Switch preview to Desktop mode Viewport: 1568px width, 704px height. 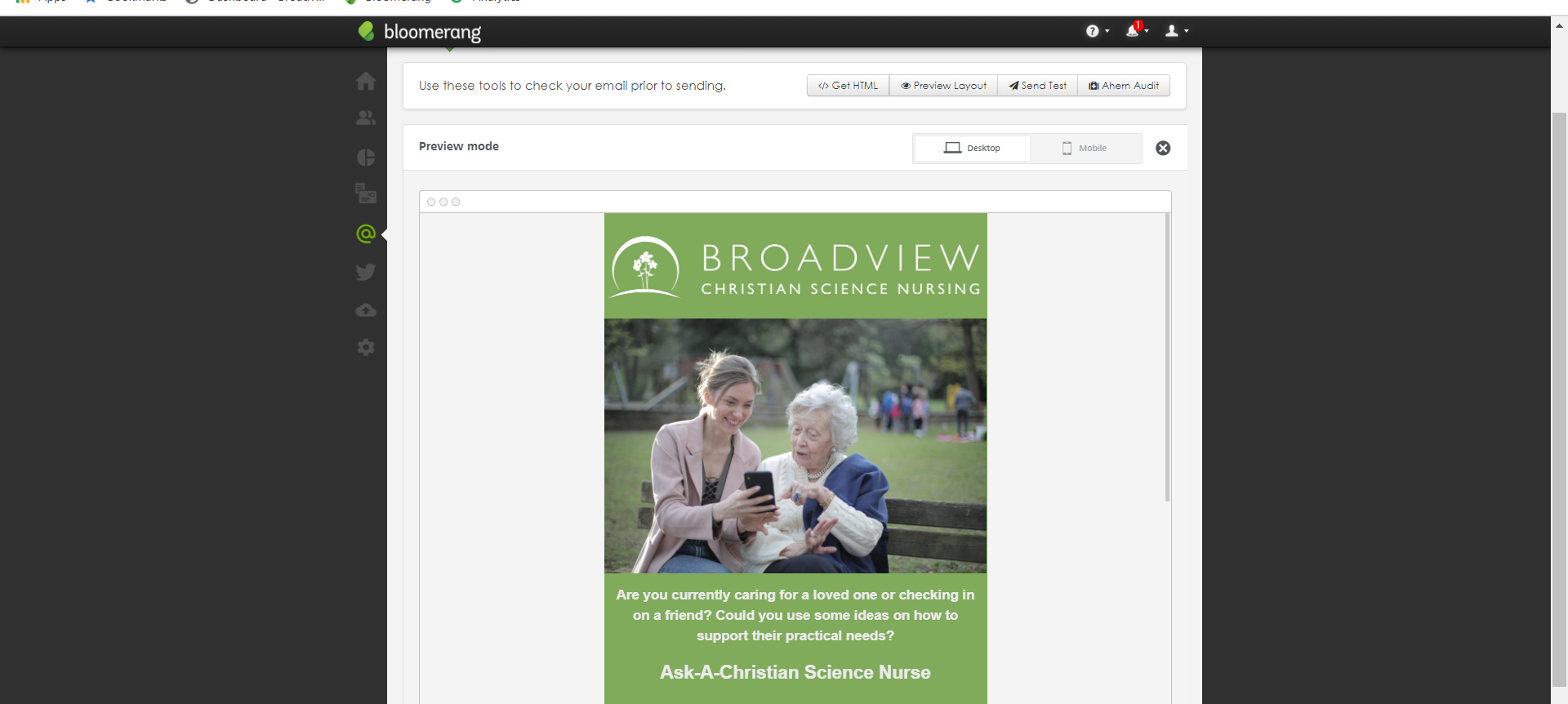(972, 148)
